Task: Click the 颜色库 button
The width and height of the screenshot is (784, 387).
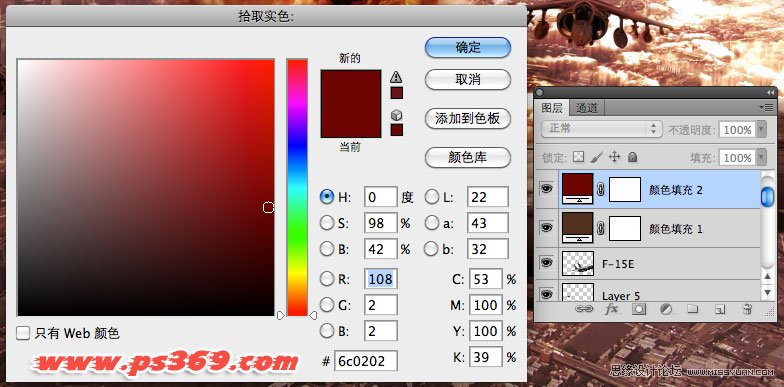Action: point(468,158)
